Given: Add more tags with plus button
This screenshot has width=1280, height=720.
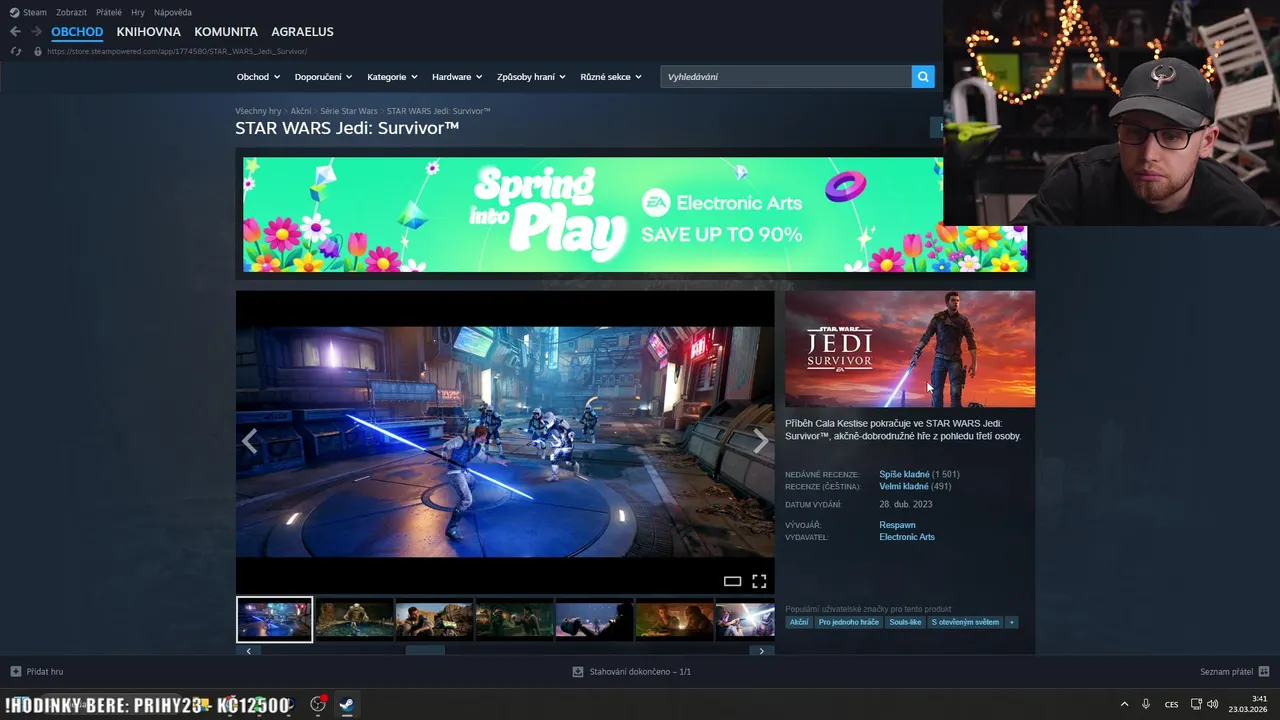Looking at the screenshot, I should [1011, 622].
